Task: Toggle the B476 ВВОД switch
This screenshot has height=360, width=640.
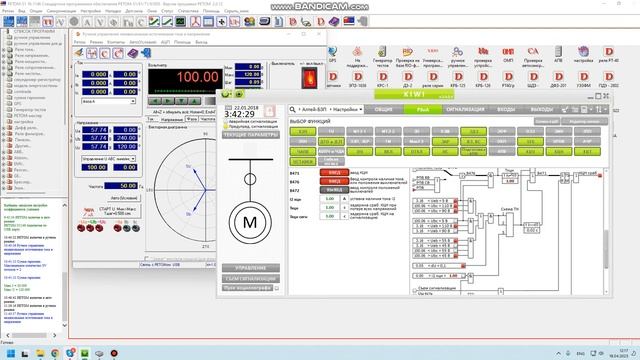Action: [334, 181]
